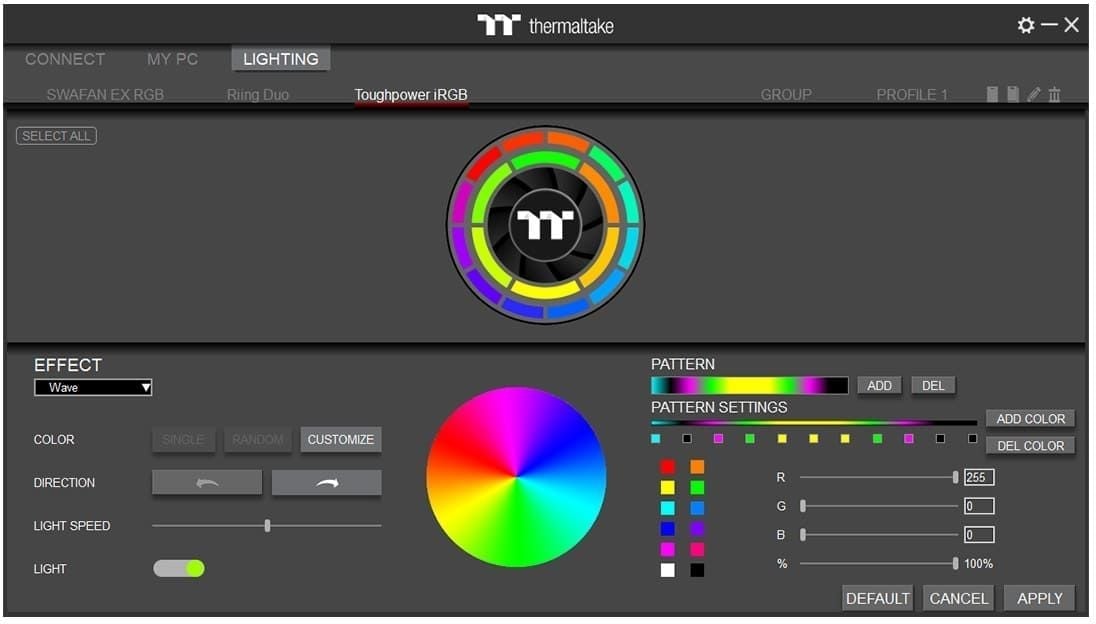The image size is (1096, 624).
Task: Switch to the Riing Duo device tab
Action: click(257, 95)
